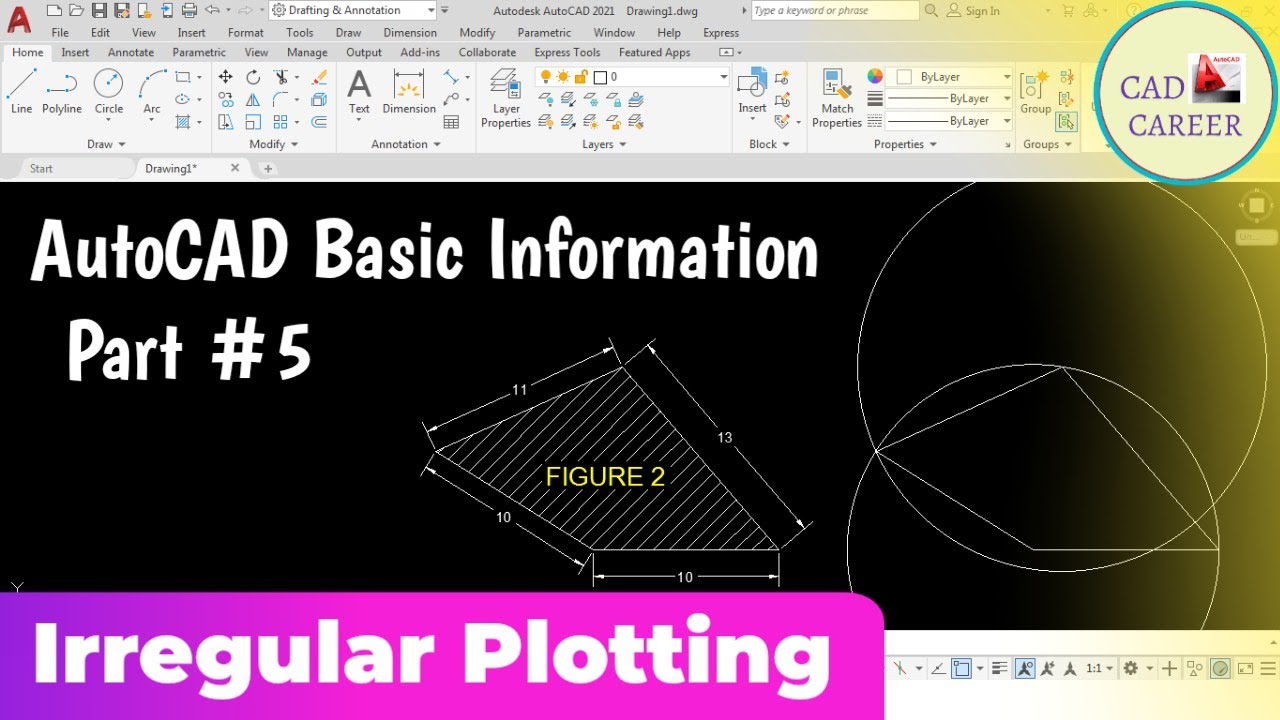Image resolution: width=1280 pixels, height=720 pixels.
Task: Click the Fillet tool icon
Action: point(281,99)
